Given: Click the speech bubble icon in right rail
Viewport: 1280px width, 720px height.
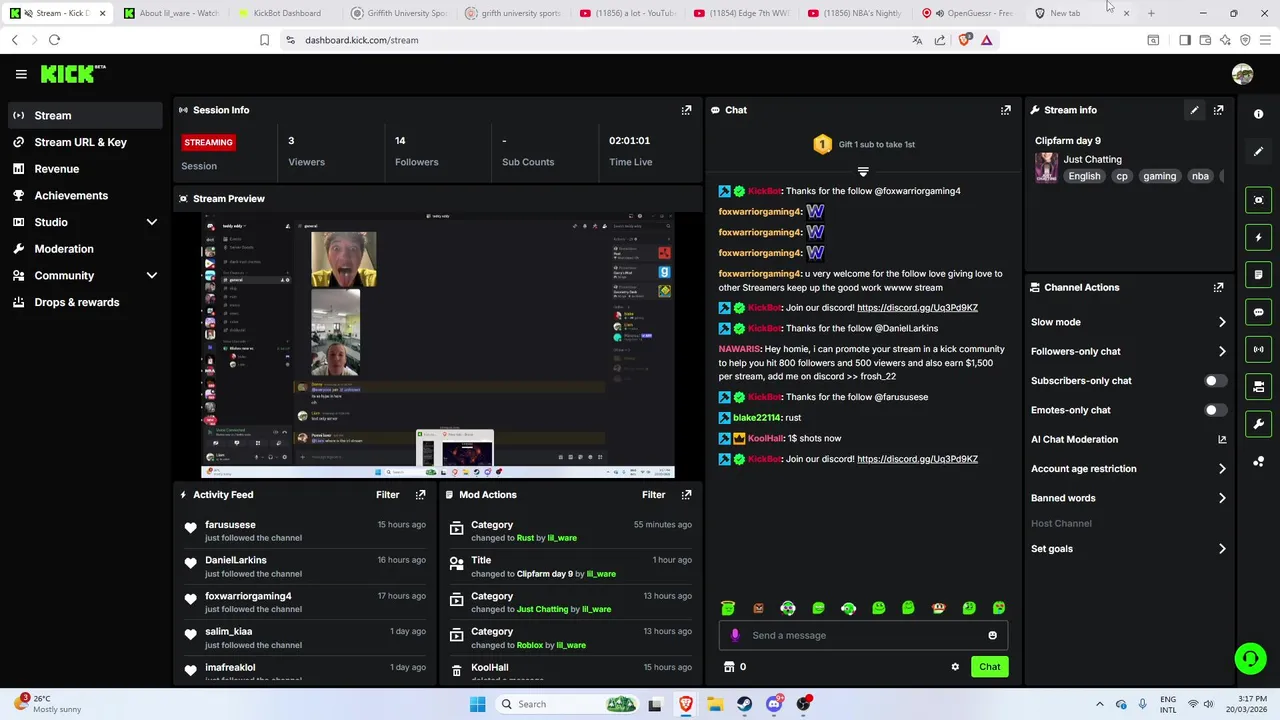Looking at the screenshot, I should tap(1259, 312).
